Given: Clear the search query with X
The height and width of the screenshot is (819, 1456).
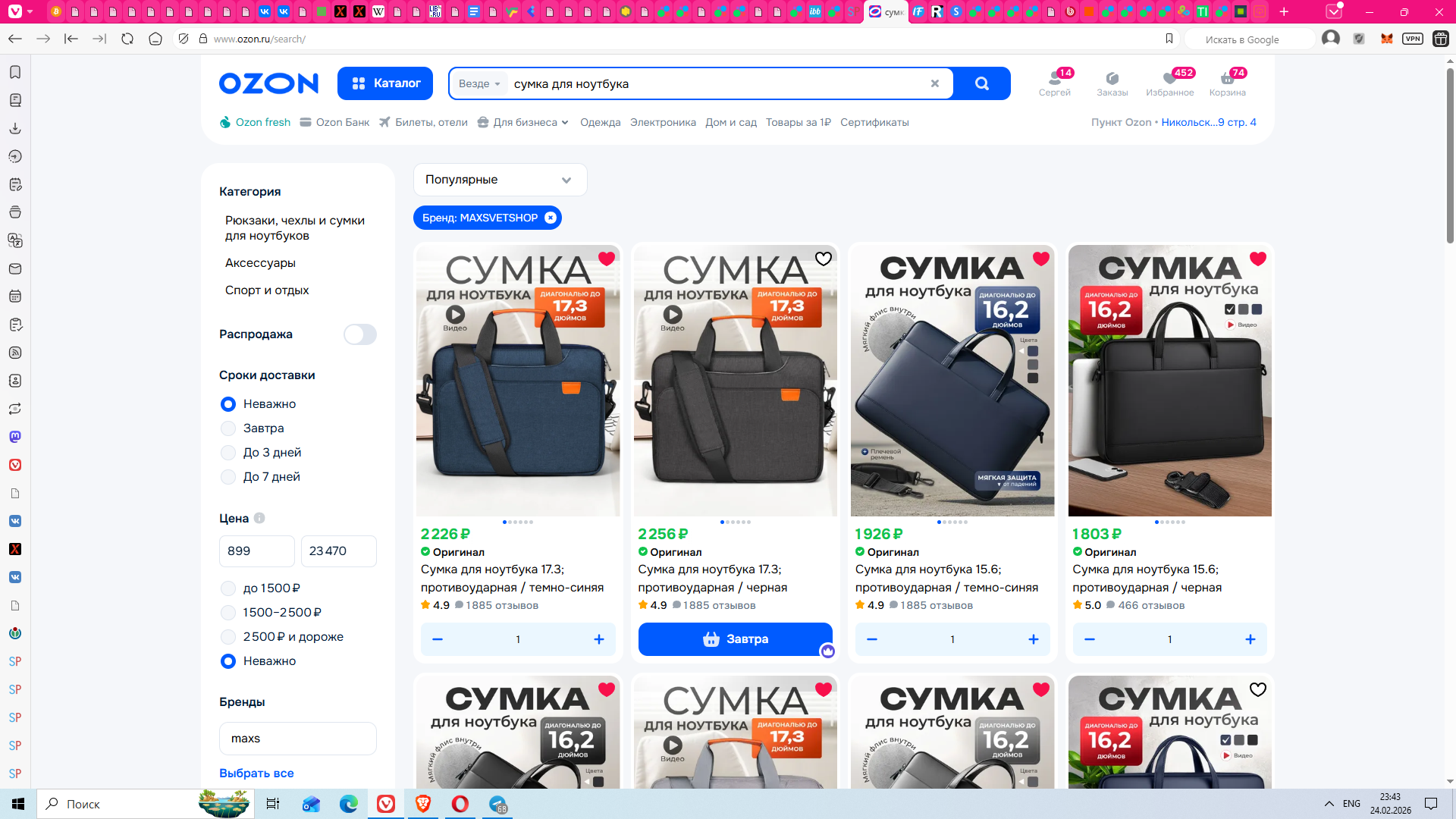Looking at the screenshot, I should point(934,83).
